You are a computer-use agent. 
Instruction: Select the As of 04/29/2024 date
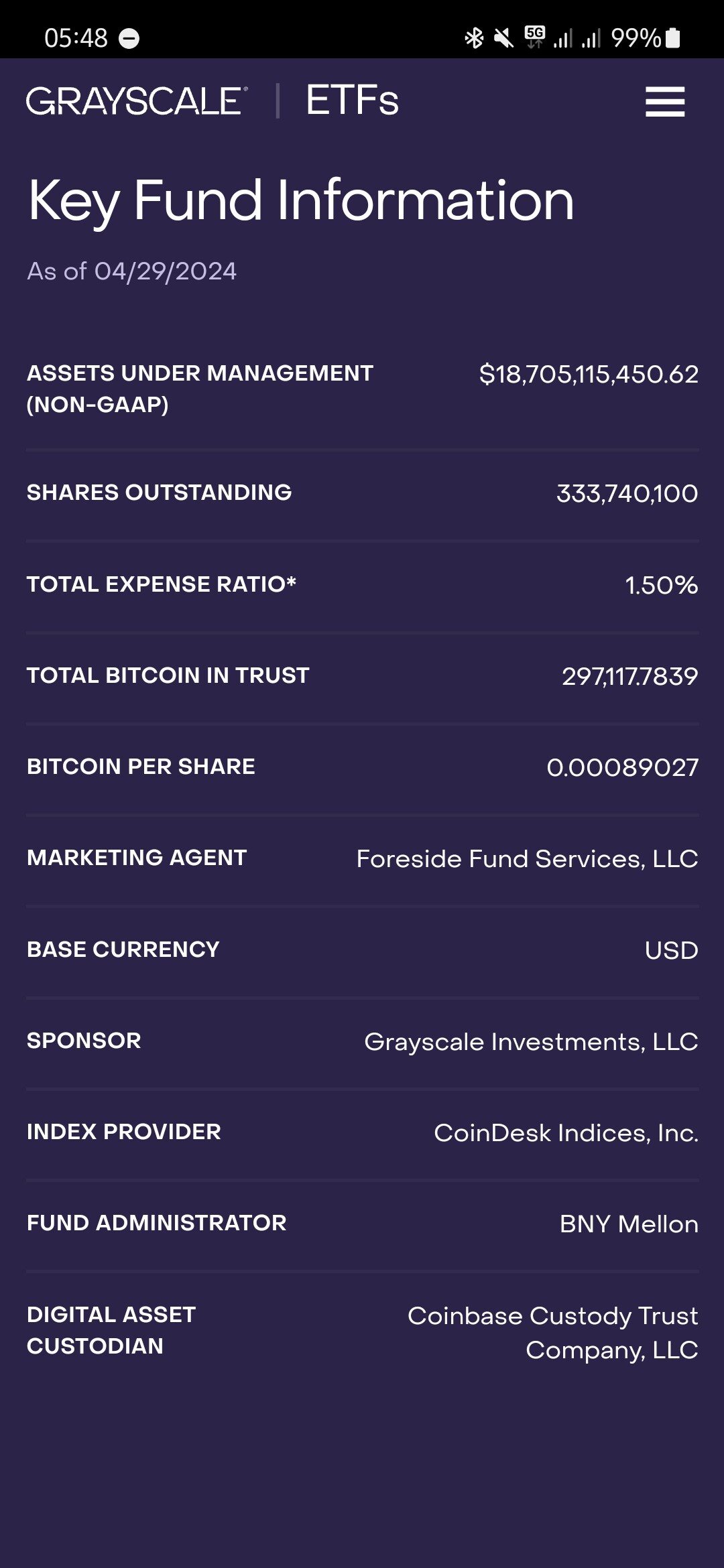(132, 271)
